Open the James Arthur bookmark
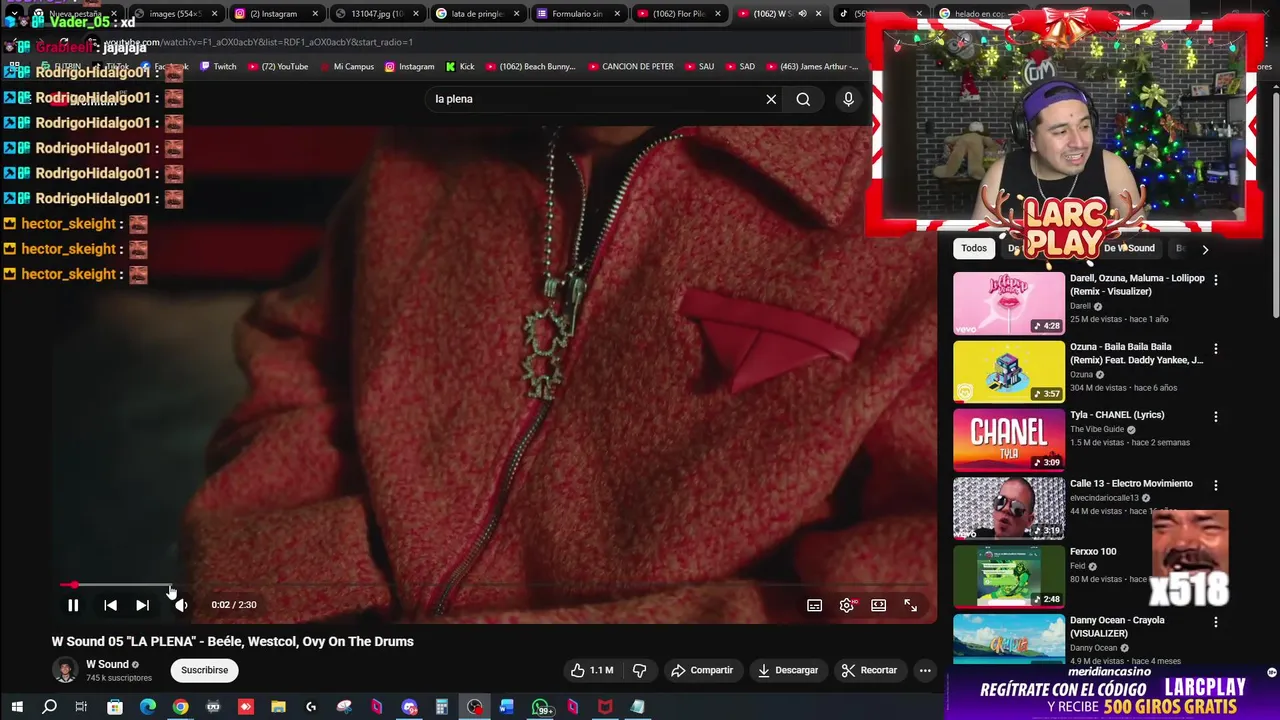Image resolution: width=1280 pixels, height=720 pixels. [812, 66]
